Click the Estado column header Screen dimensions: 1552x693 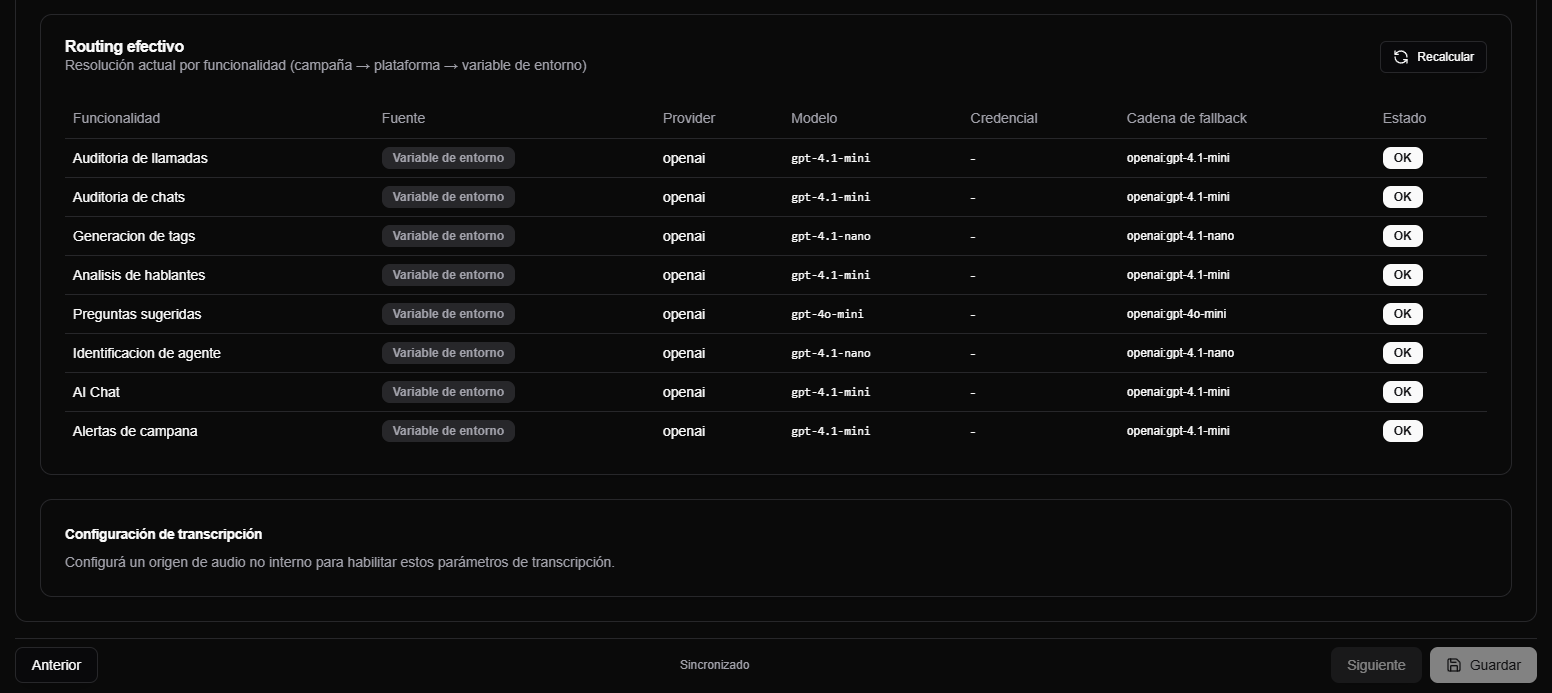point(1404,118)
